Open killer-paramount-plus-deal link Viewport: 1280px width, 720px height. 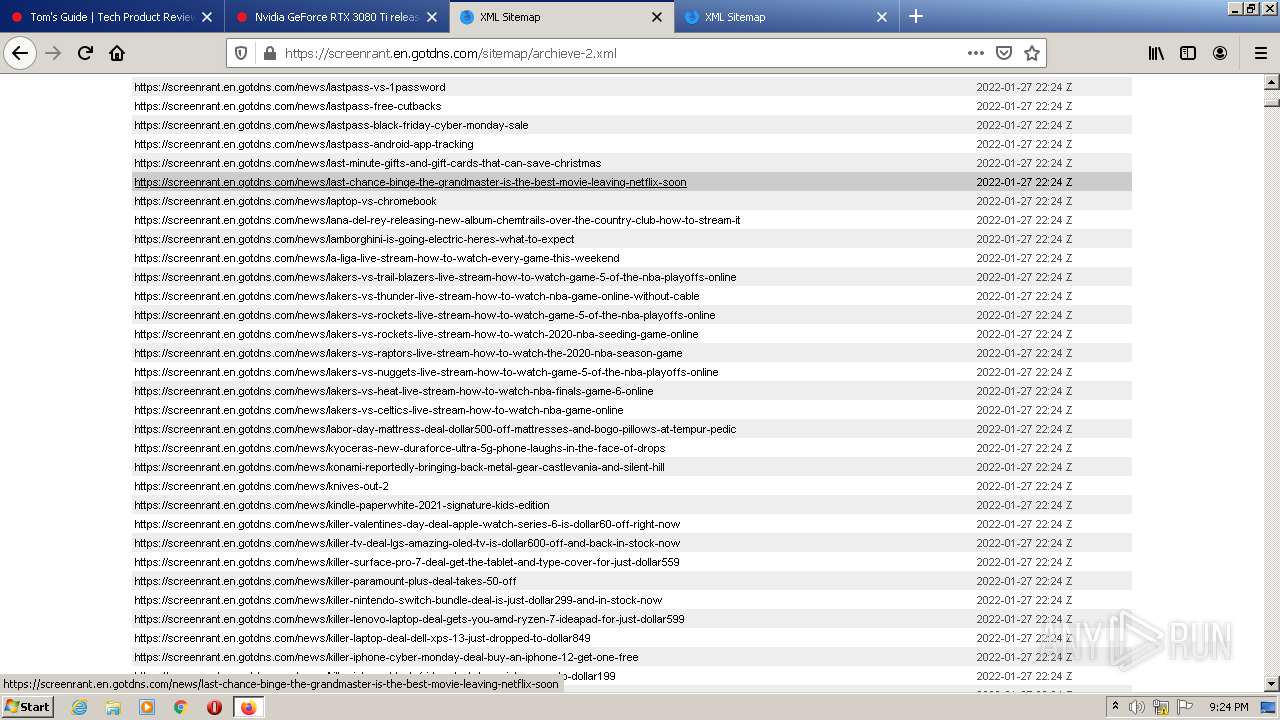tap(325, 581)
